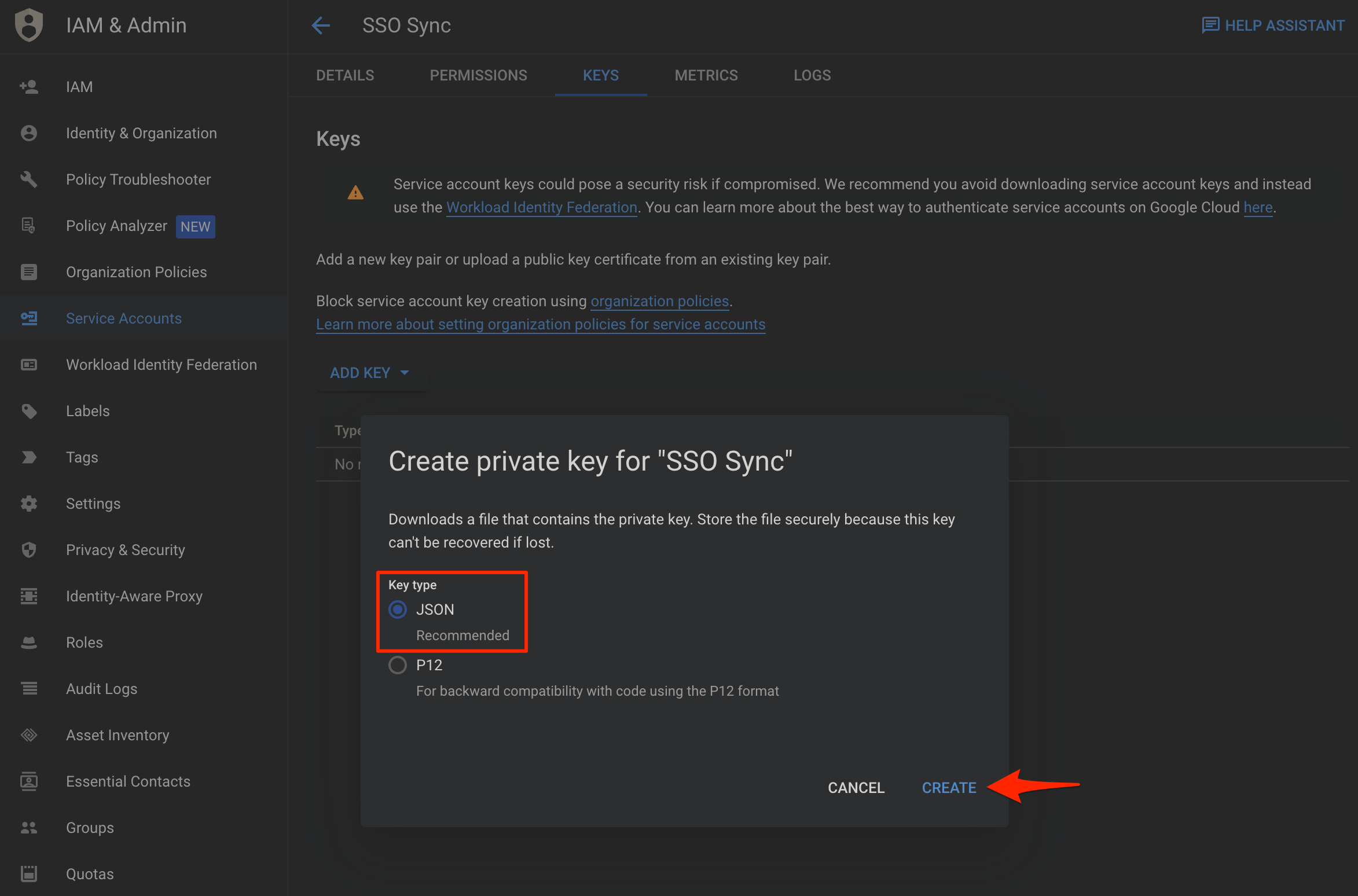Image resolution: width=1358 pixels, height=896 pixels.
Task: Click the Policy Analyzer document icon
Action: point(29,226)
